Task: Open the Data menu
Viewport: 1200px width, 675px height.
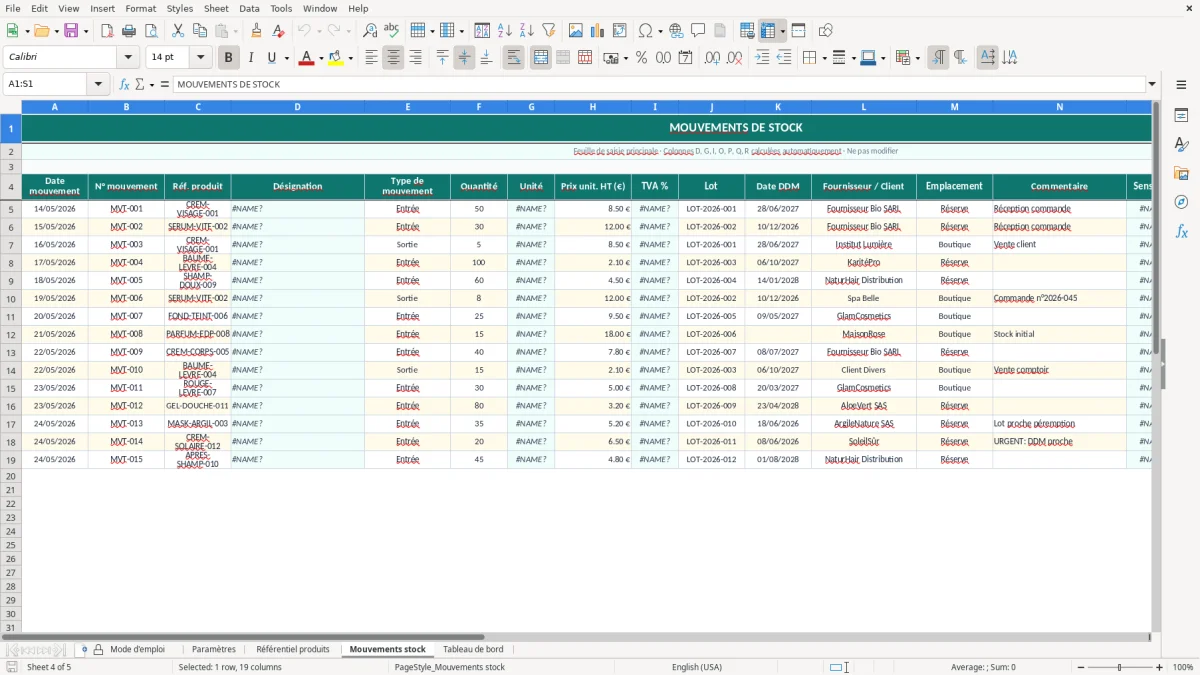Action: [x=249, y=8]
